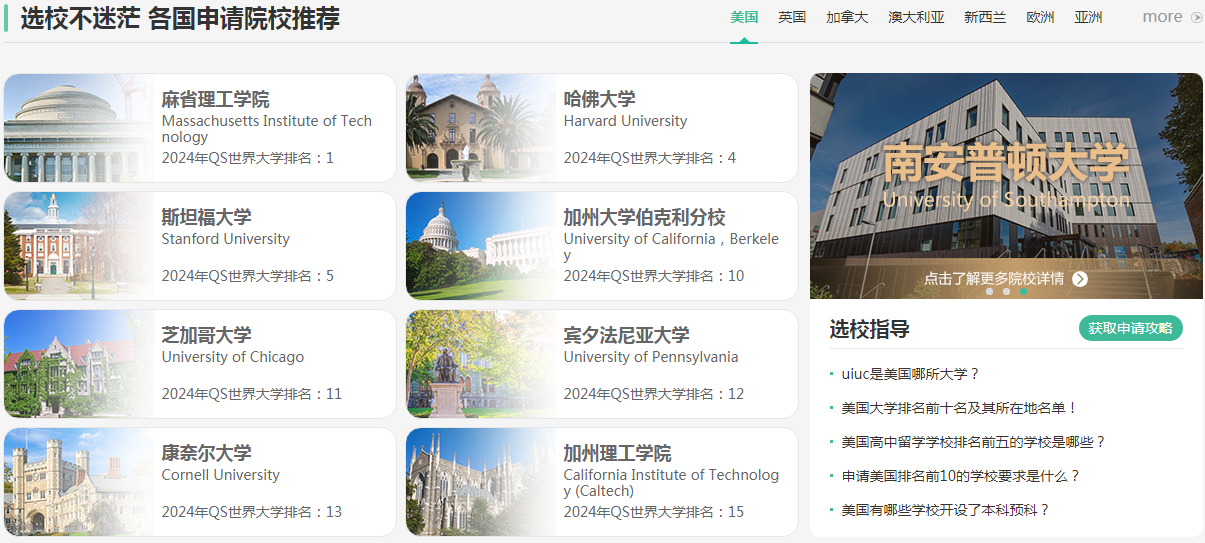Open the 加拿大 tab
The width and height of the screenshot is (1205, 543).
click(847, 17)
